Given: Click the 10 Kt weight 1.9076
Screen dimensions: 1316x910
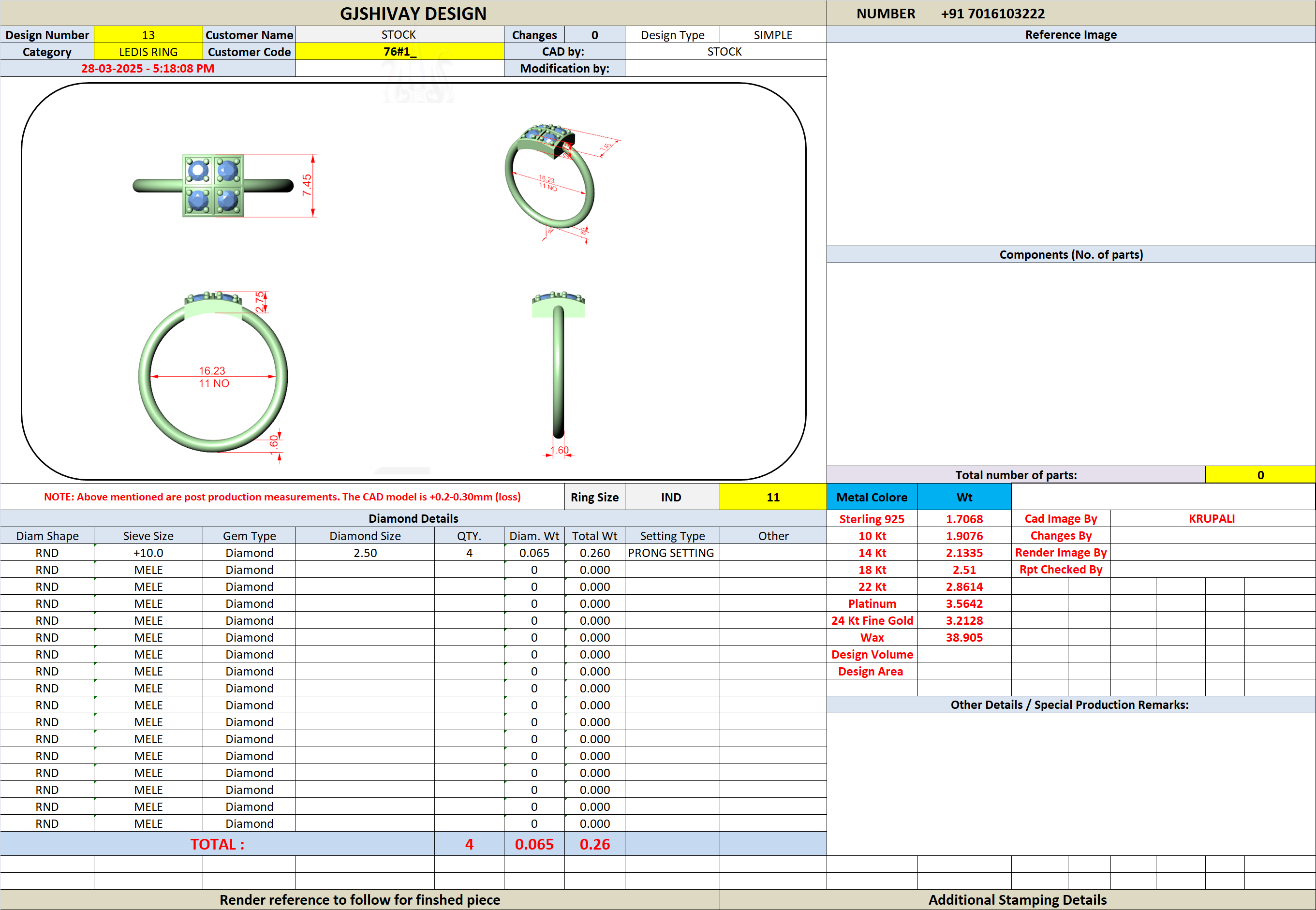Looking at the screenshot, I should 964,536.
